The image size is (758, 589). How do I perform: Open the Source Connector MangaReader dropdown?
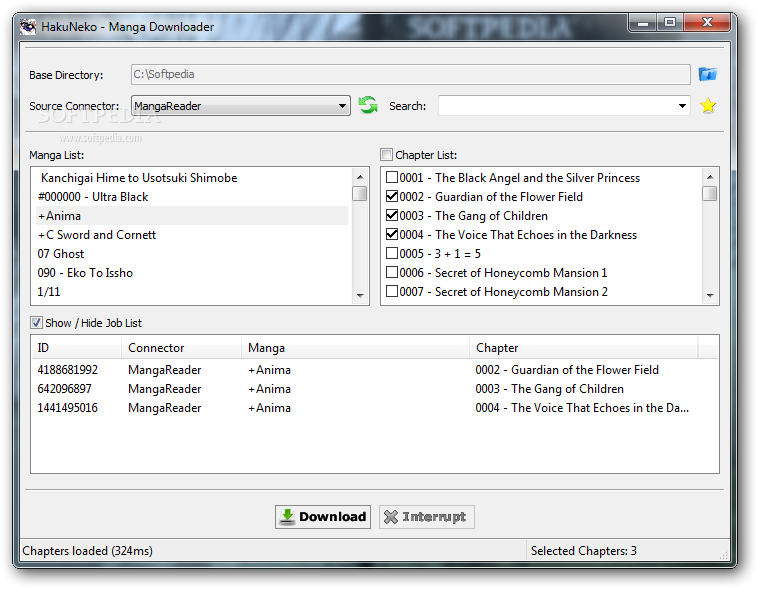pyautogui.click(x=241, y=105)
